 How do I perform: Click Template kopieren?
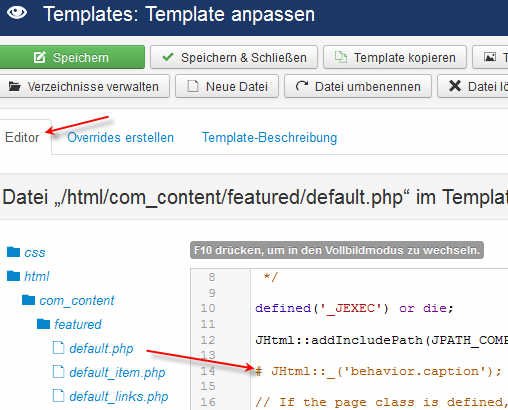coord(395,57)
